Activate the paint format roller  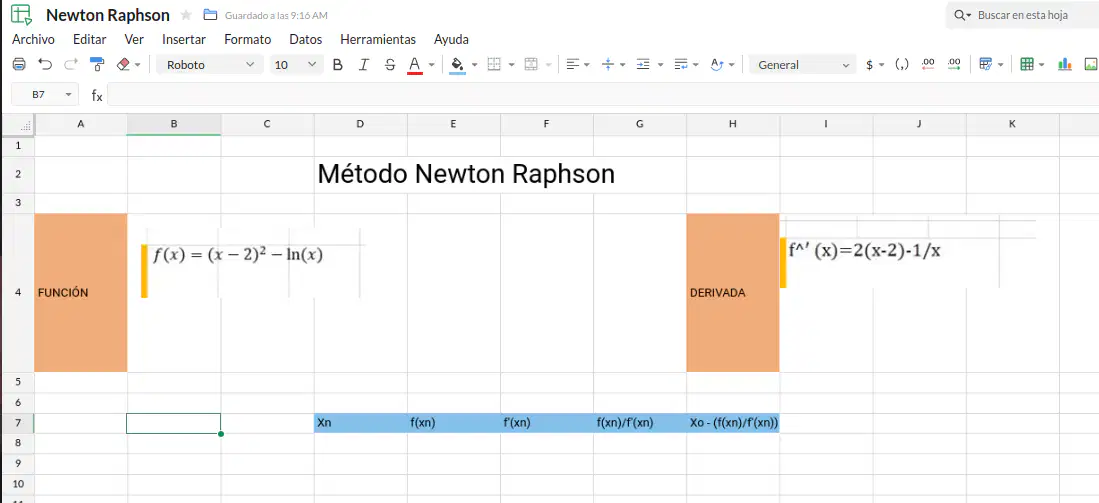pos(97,64)
